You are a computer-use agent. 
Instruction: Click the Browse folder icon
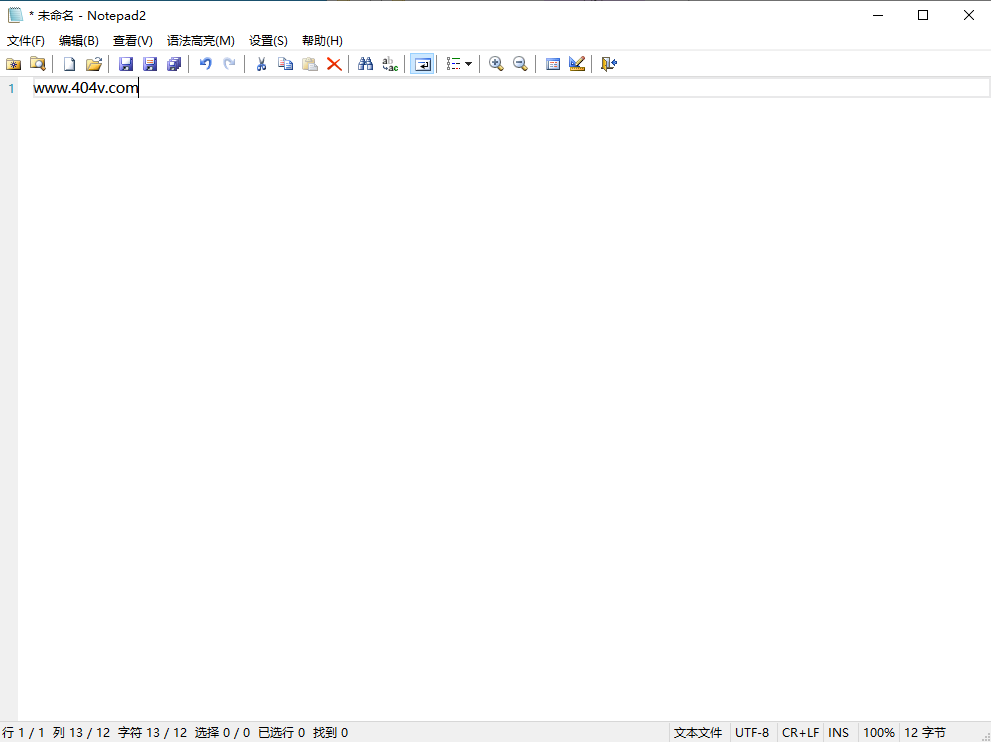tap(38, 63)
